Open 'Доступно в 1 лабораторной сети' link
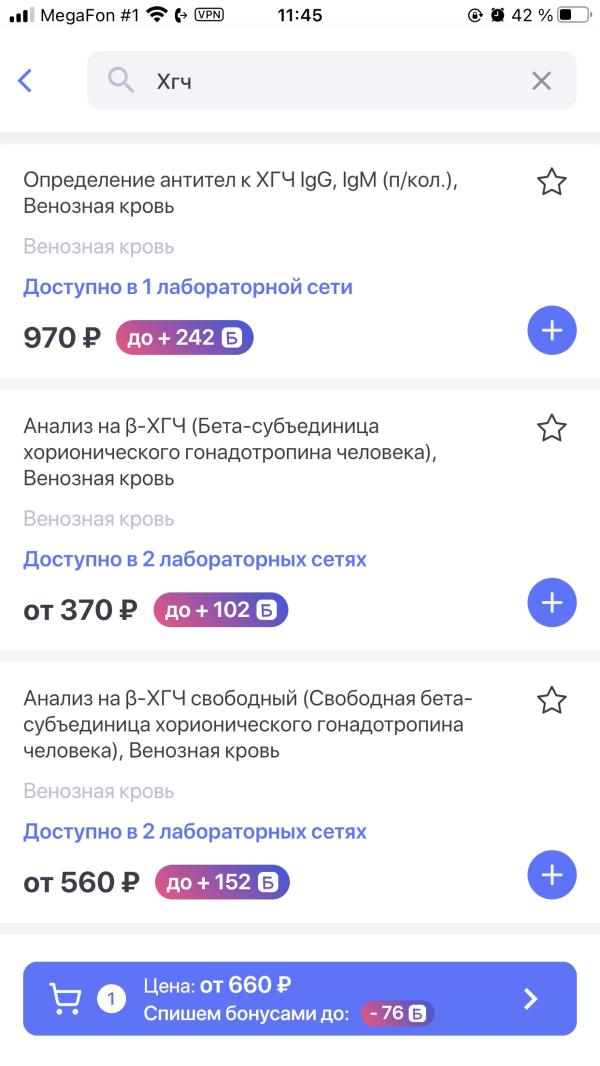The image size is (600, 1066). 188,287
